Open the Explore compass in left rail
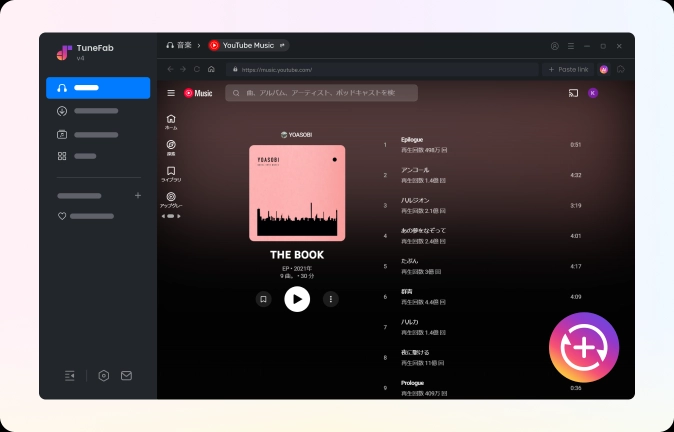This screenshot has width=674, height=432. 171,147
